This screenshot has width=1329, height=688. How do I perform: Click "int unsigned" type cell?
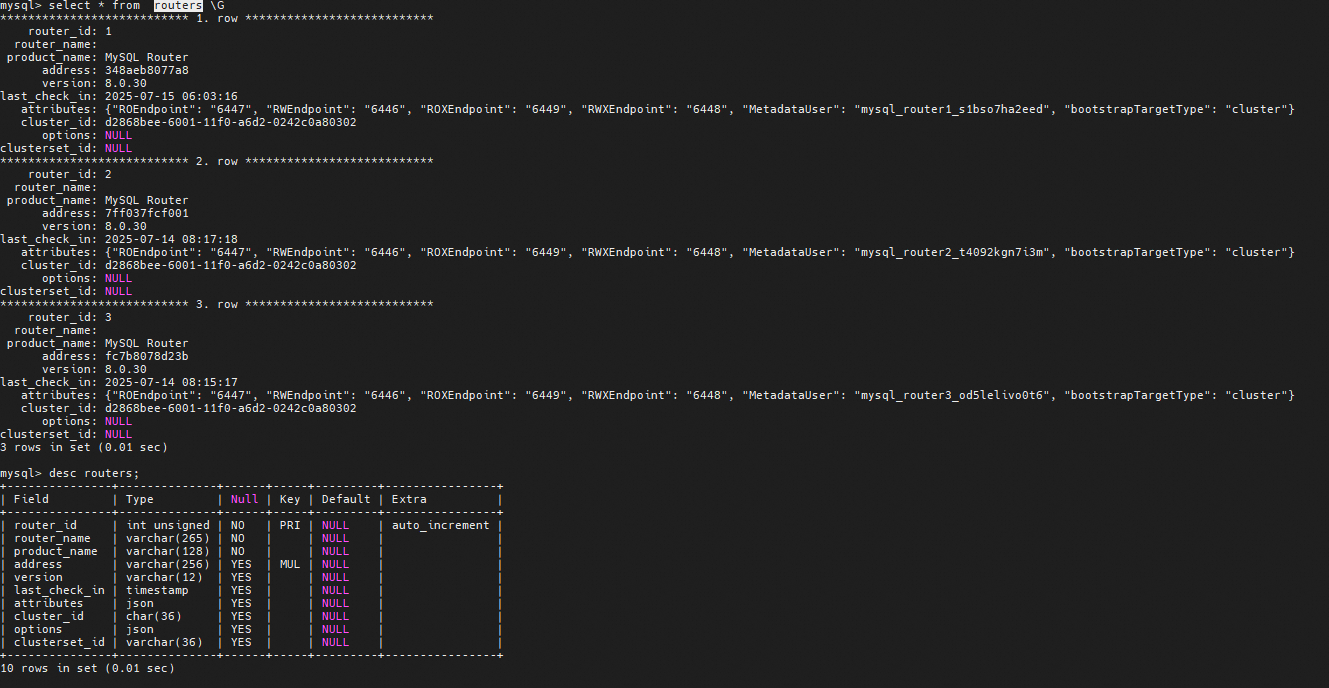click(x=168, y=526)
